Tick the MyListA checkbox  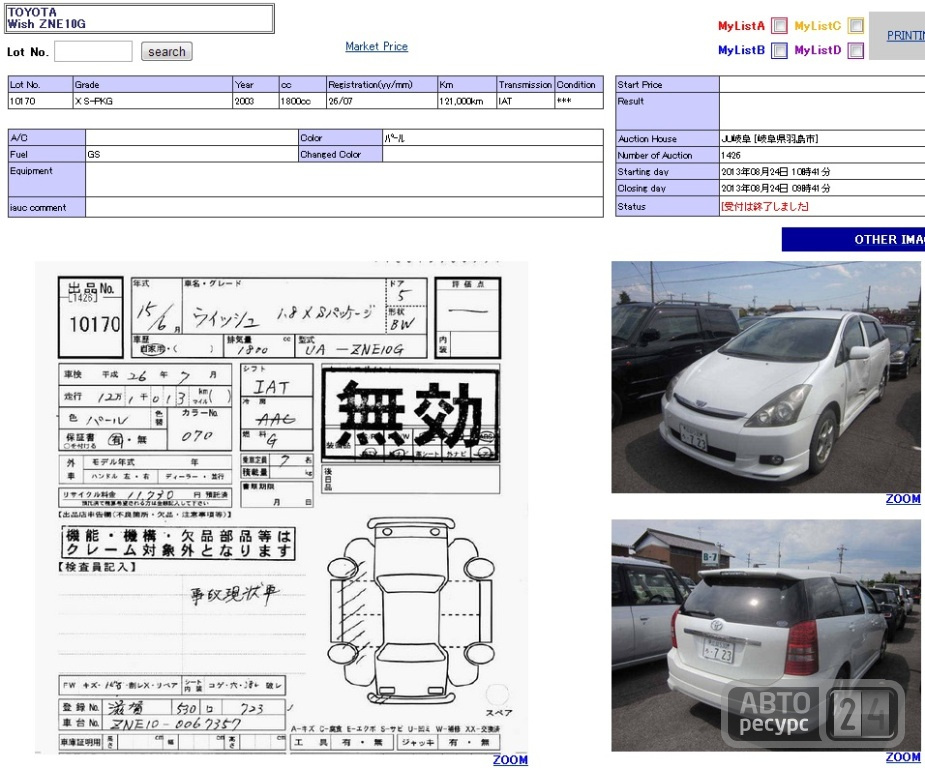click(x=779, y=25)
